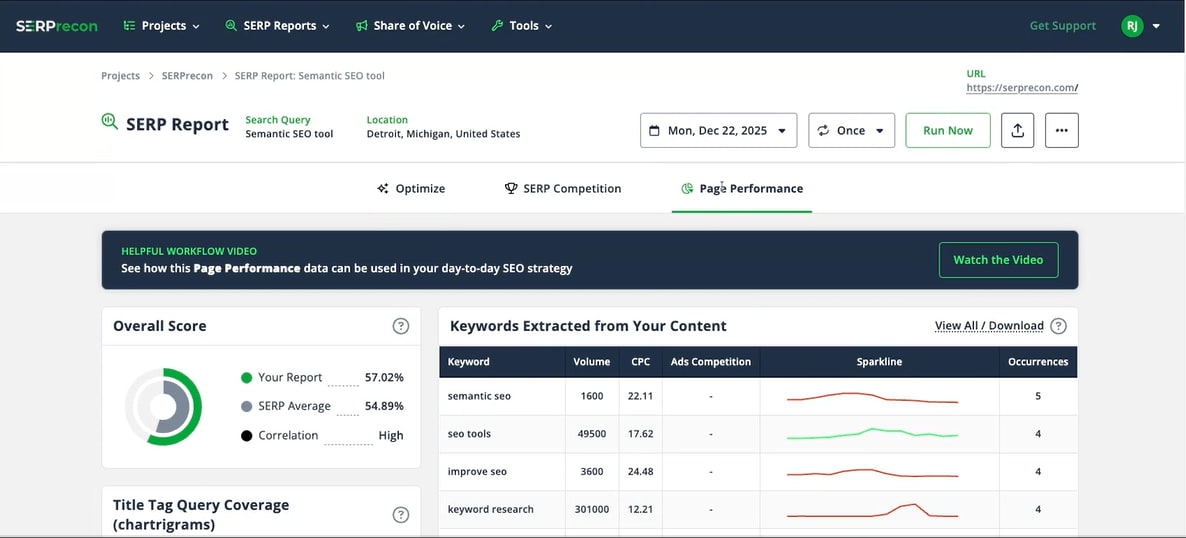Screen dimensions: 1186x538
Task: Click the SERP Report magnifier icon
Action: click(109, 122)
